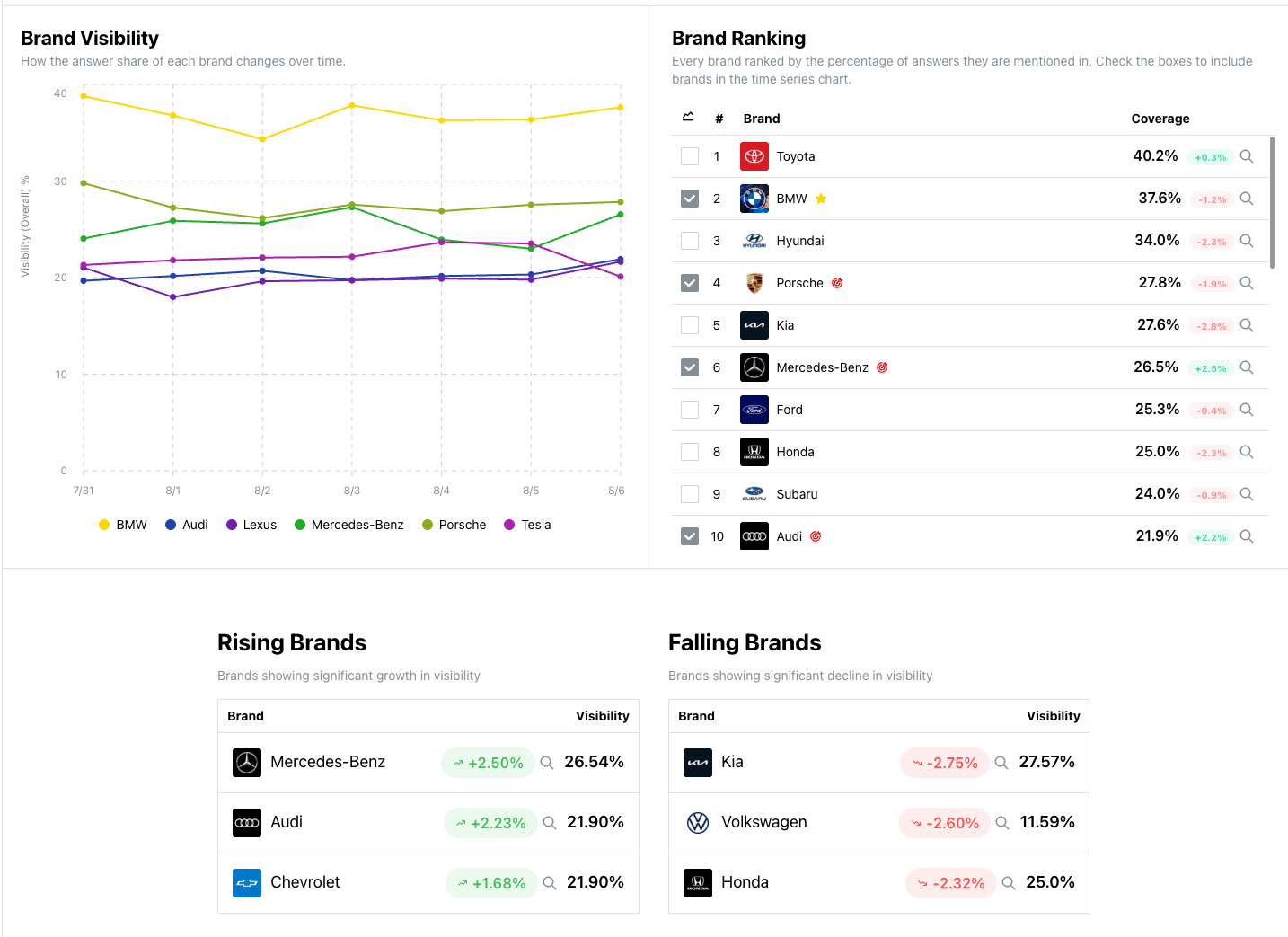The height and width of the screenshot is (937, 1288).
Task: Click the Toyota brand logo
Action: (754, 156)
